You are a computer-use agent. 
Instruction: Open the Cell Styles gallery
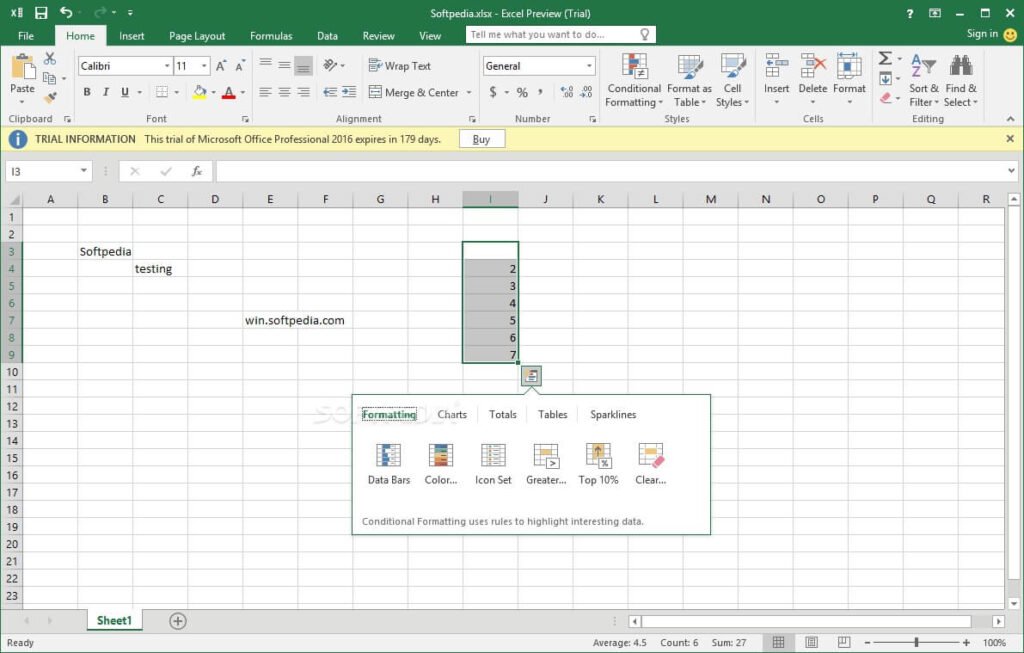pos(732,80)
